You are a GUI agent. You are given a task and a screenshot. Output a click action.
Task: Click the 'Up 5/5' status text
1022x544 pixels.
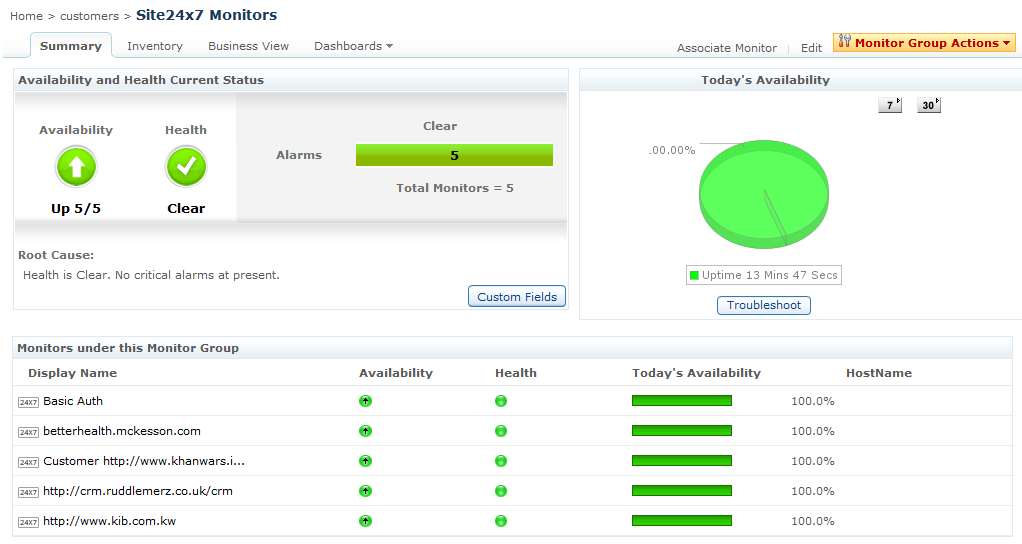coord(76,208)
